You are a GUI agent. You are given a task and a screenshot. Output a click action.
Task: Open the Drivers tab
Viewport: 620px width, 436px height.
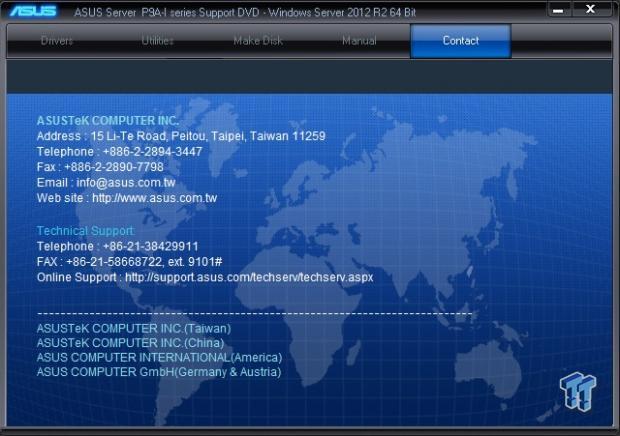coord(57,41)
